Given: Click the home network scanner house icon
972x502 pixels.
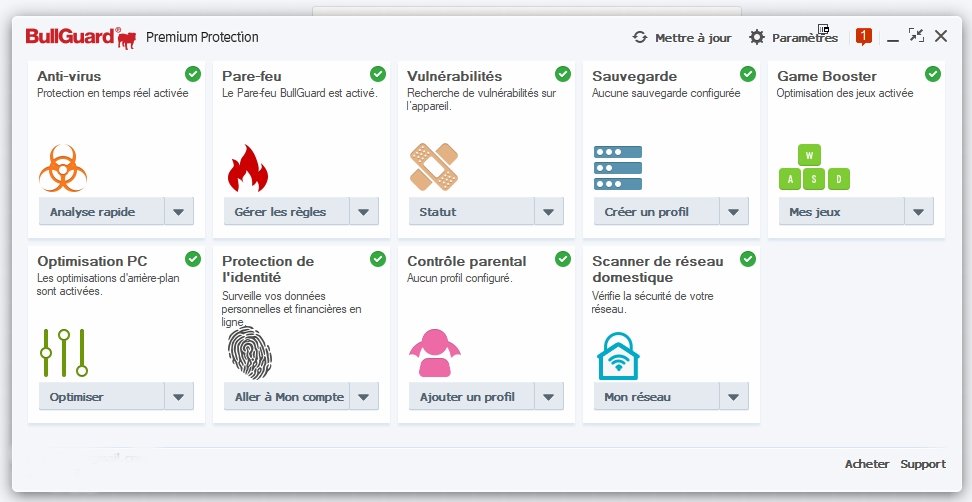Looking at the screenshot, I should (x=618, y=356).
